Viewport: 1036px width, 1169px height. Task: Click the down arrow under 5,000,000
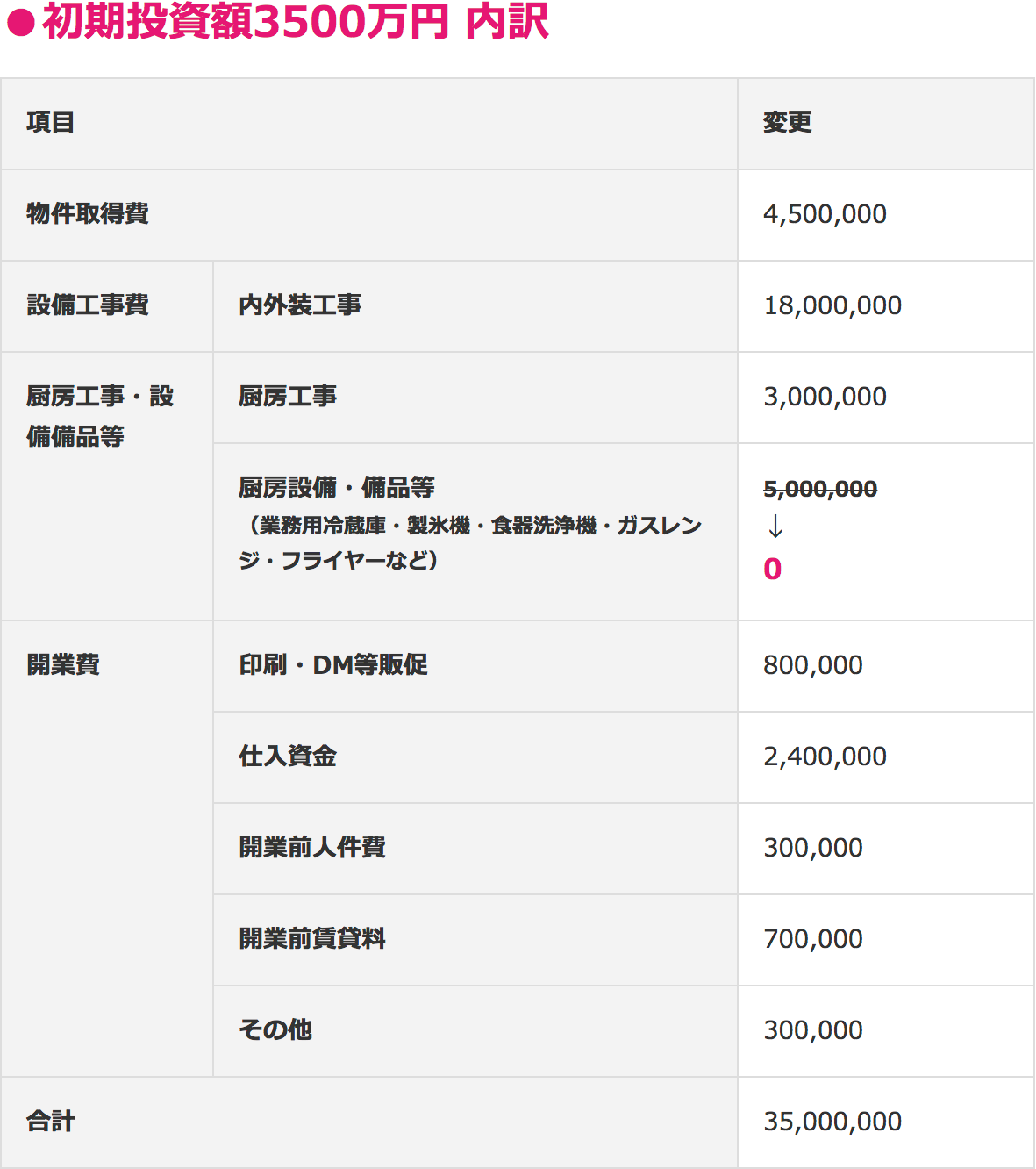point(775,527)
